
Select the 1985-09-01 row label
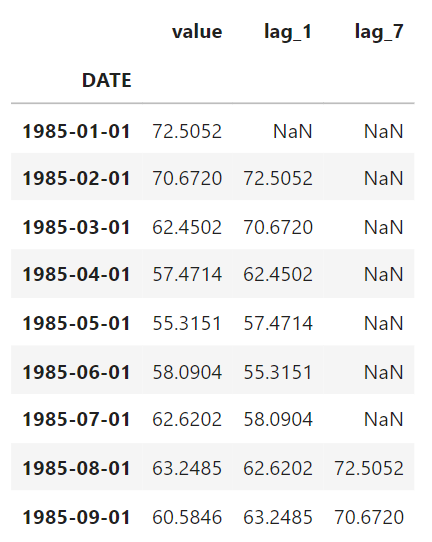(x=76, y=518)
